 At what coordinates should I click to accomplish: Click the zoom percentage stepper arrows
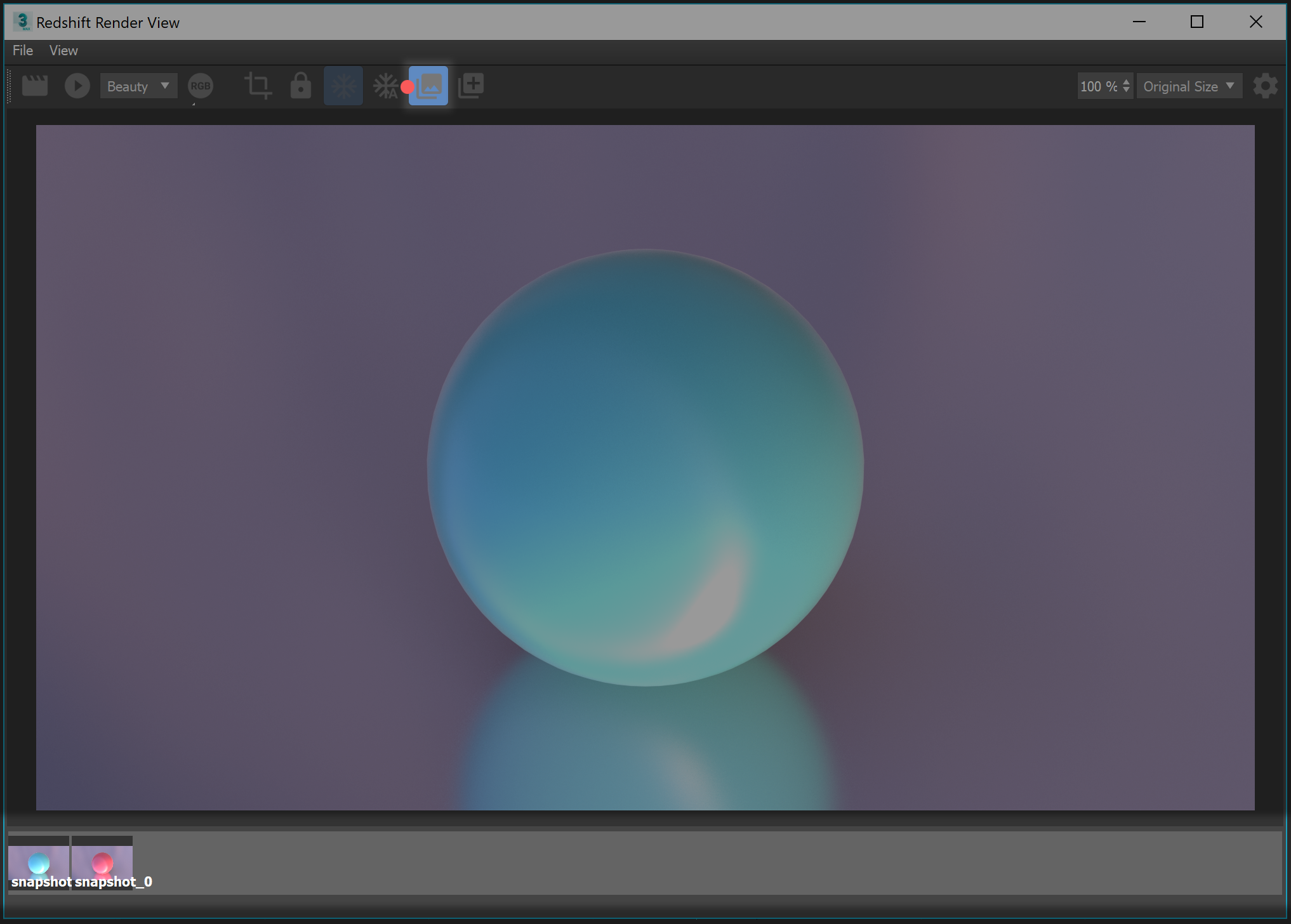coord(1127,86)
